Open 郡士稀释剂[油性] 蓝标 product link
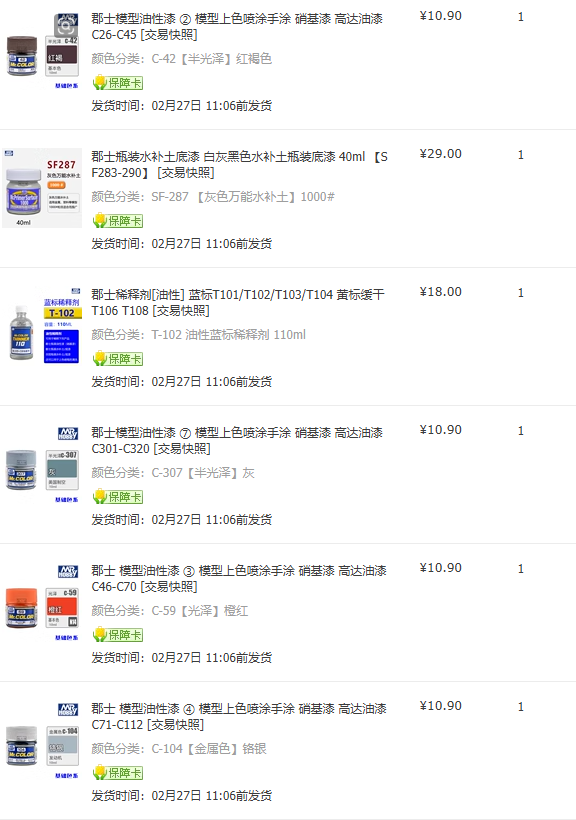Image resolution: width=576 pixels, height=820 pixels. point(238,303)
